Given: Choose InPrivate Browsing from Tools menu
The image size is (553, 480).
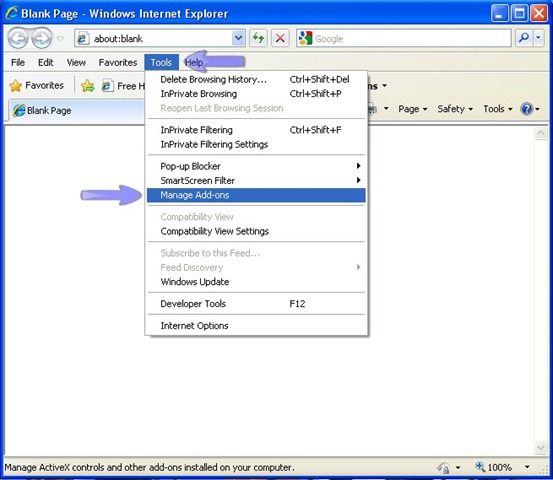Looking at the screenshot, I should point(256,94).
